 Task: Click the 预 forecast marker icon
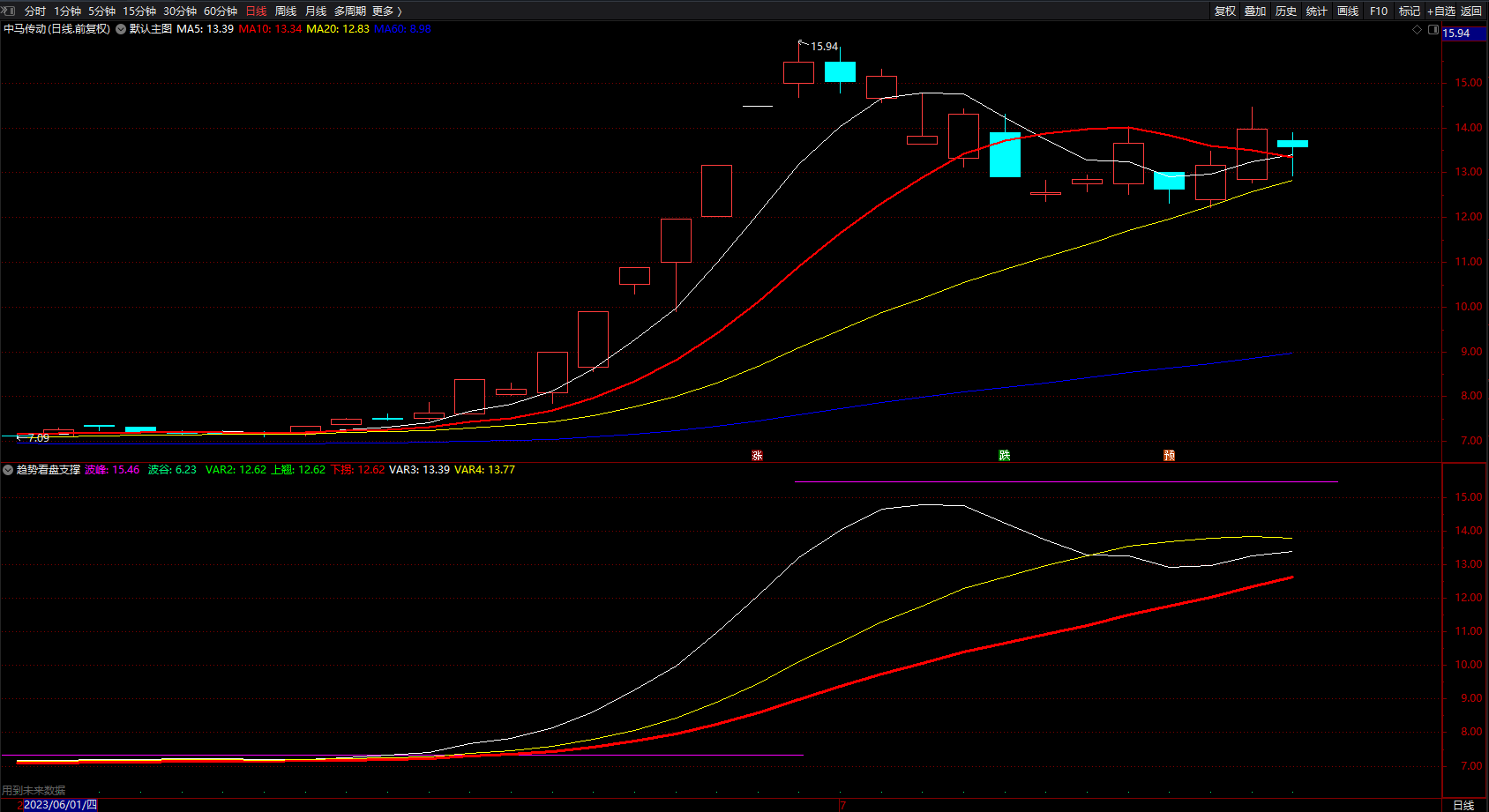(1169, 455)
